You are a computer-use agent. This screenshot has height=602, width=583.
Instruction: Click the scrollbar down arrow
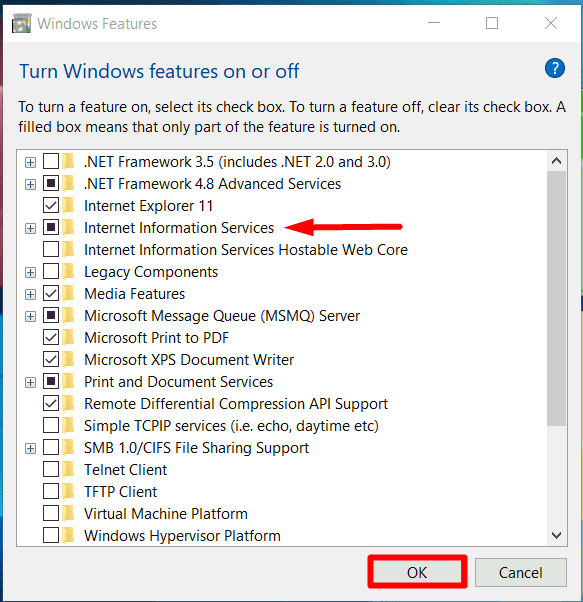557,535
